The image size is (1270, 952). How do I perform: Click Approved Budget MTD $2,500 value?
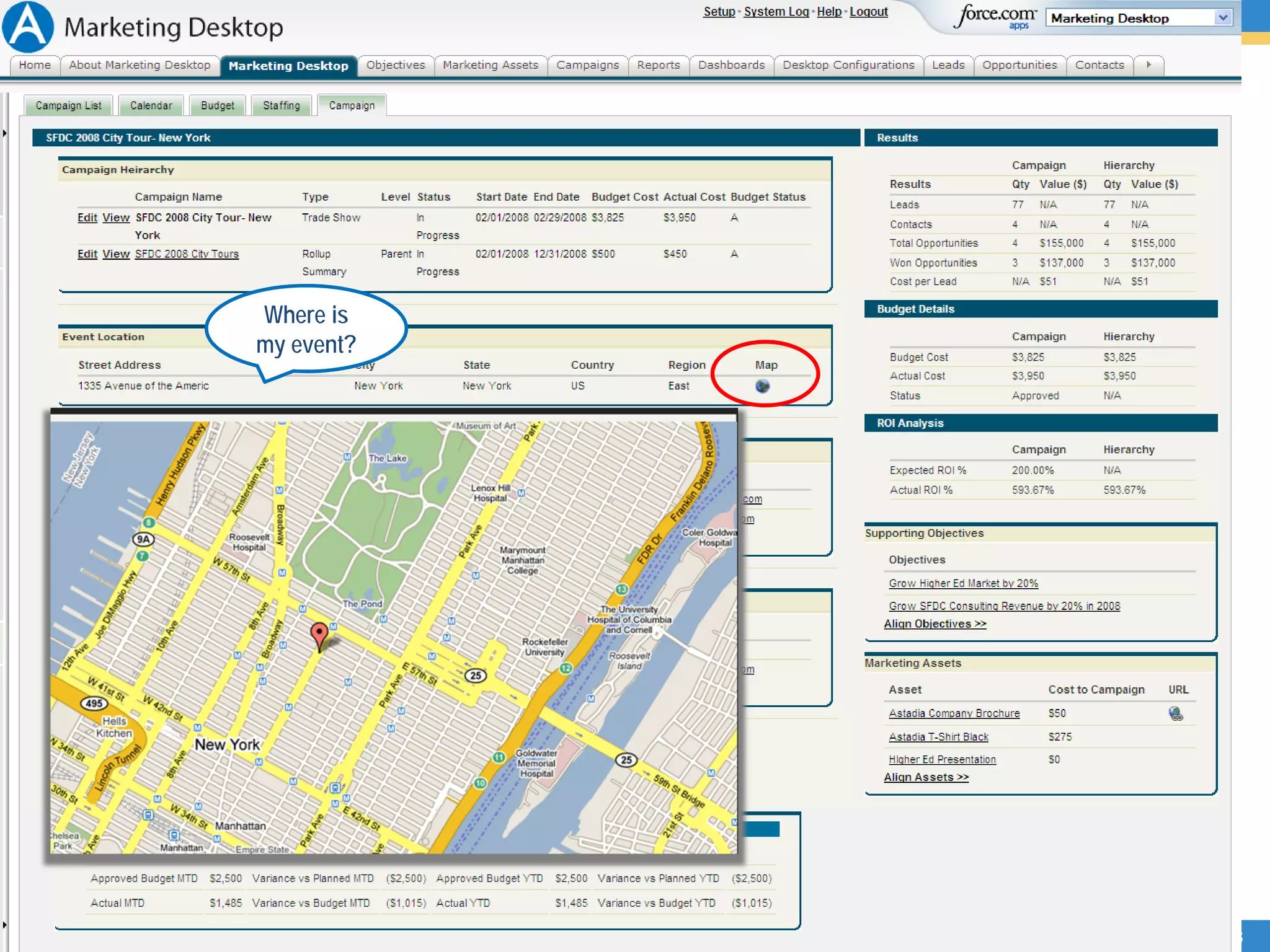click(225, 879)
